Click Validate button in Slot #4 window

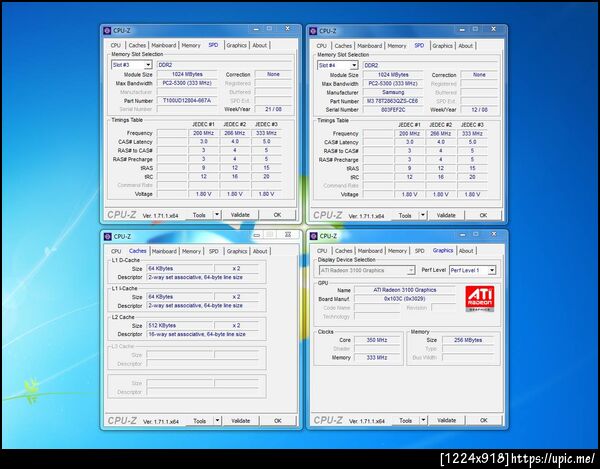(446, 215)
